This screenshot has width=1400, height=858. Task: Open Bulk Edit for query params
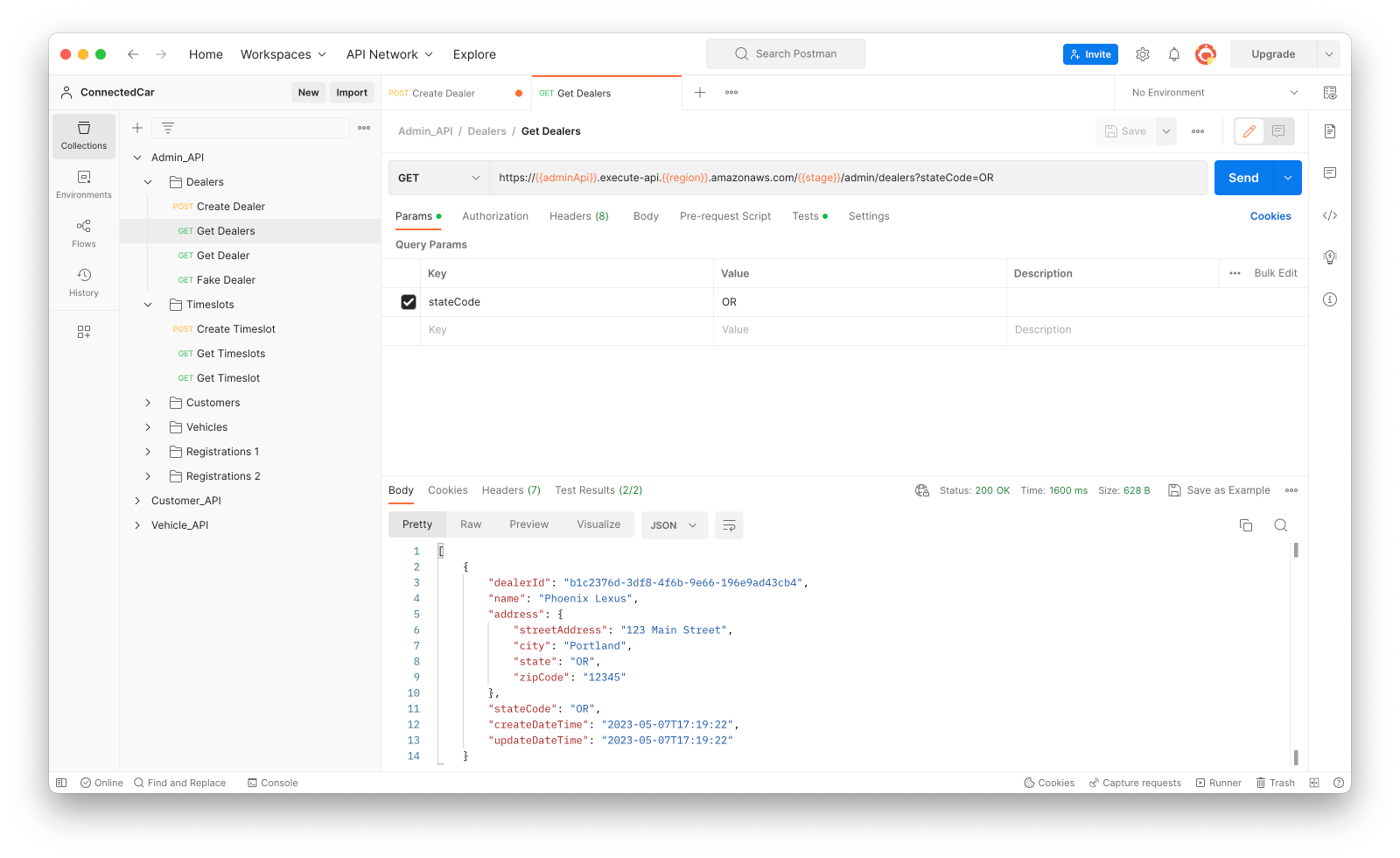click(x=1276, y=273)
